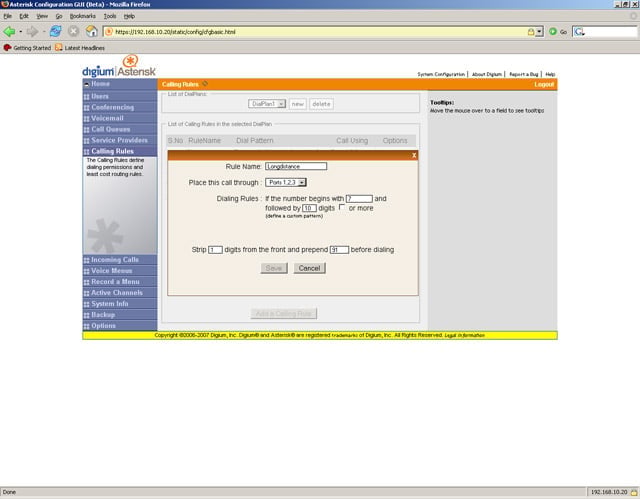Open the File menu
Viewport: 640px width, 499px height.
8,16
